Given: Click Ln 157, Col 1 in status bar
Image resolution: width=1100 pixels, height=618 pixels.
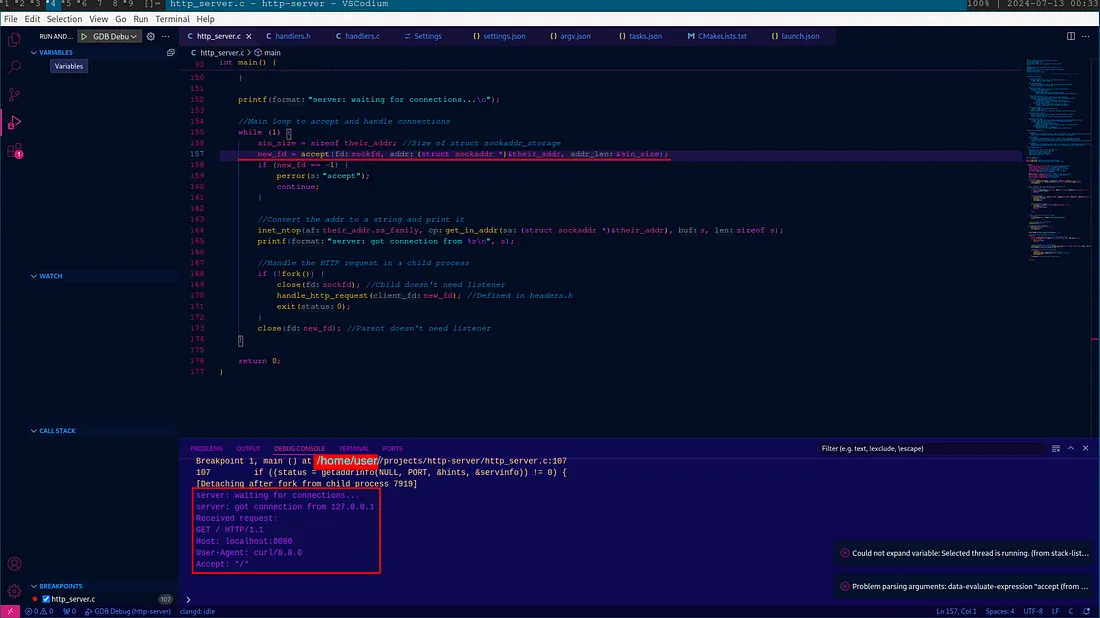Looking at the screenshot, I should 956,612.
